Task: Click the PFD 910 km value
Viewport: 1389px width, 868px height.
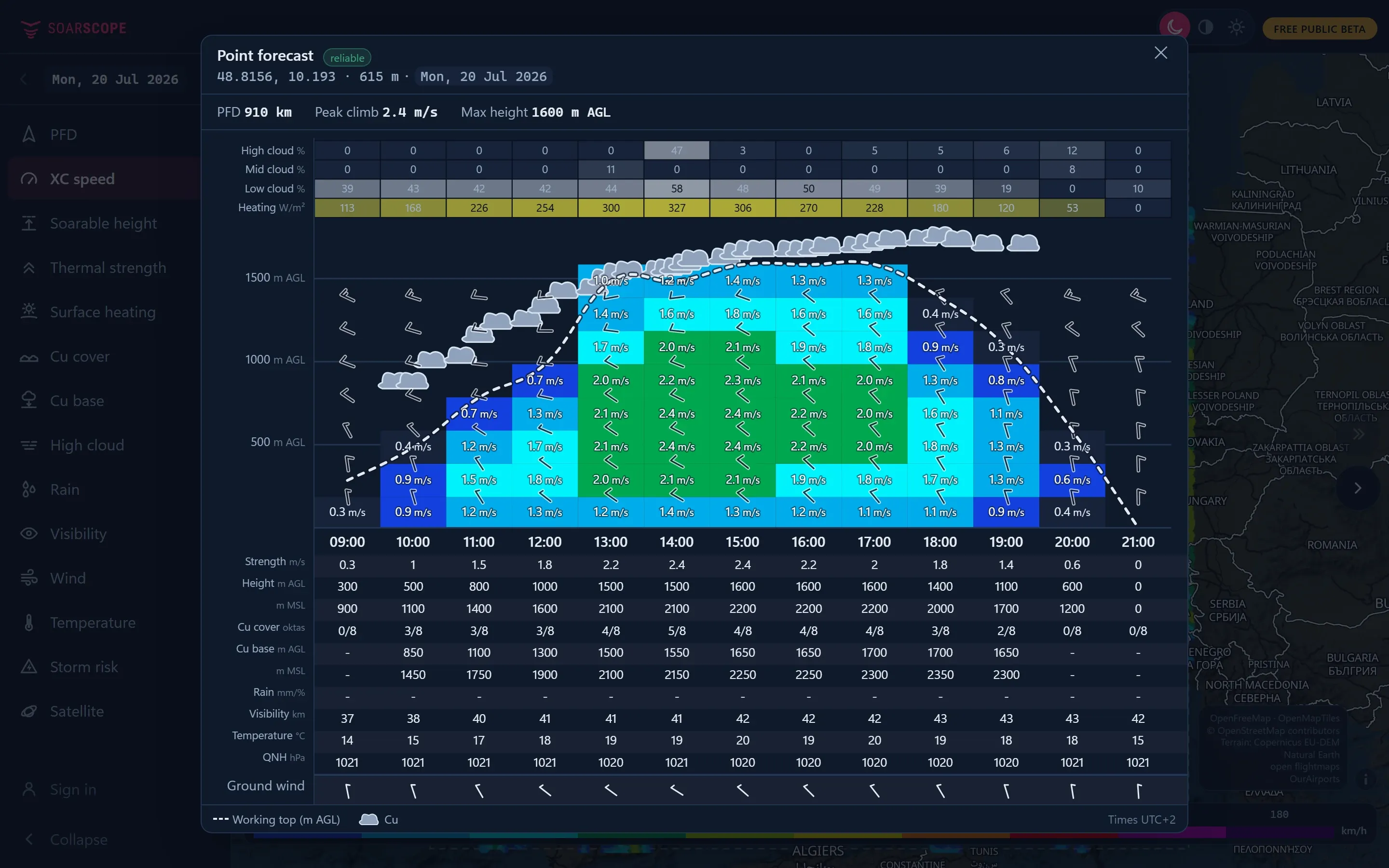Action: (x=268, y=112)
